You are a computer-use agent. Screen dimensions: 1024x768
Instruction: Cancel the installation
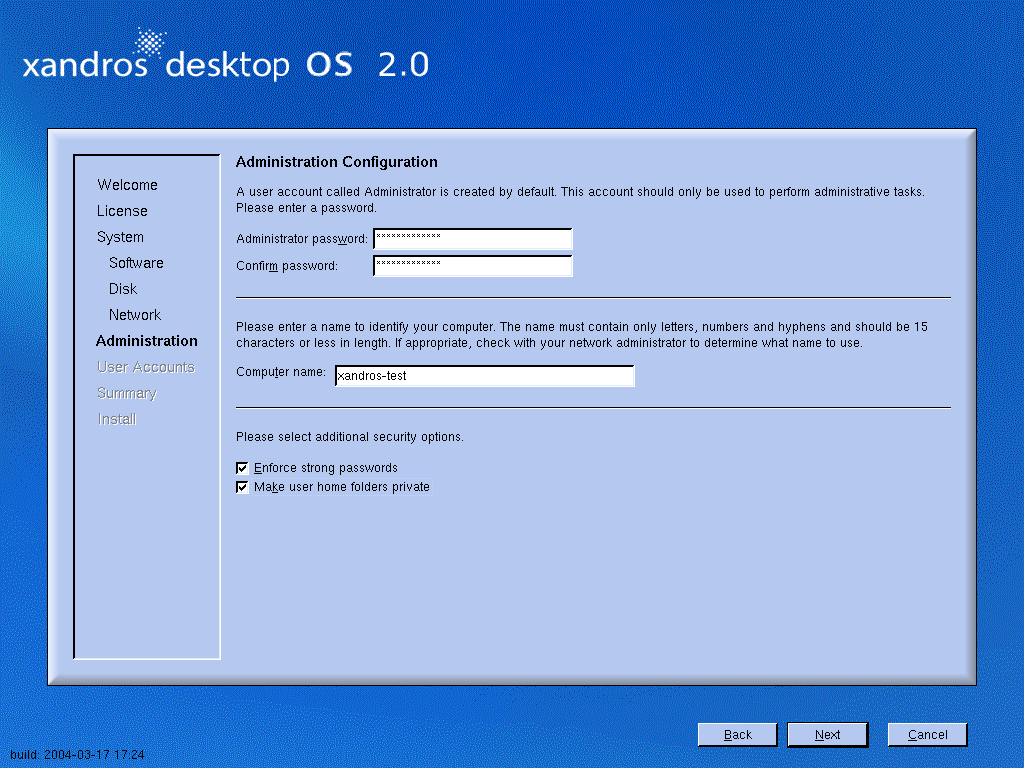click(927, 735)
